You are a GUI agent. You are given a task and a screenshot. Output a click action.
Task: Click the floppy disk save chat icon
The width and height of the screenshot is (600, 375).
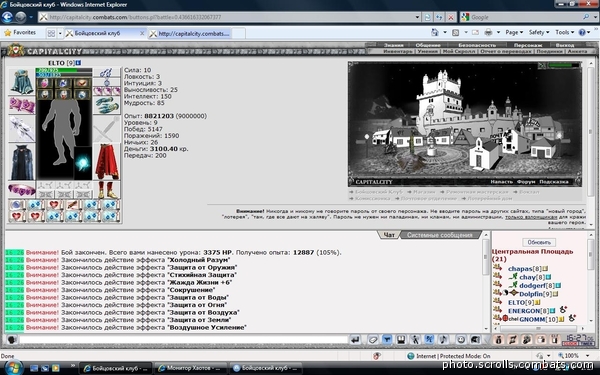coord(401,340)
